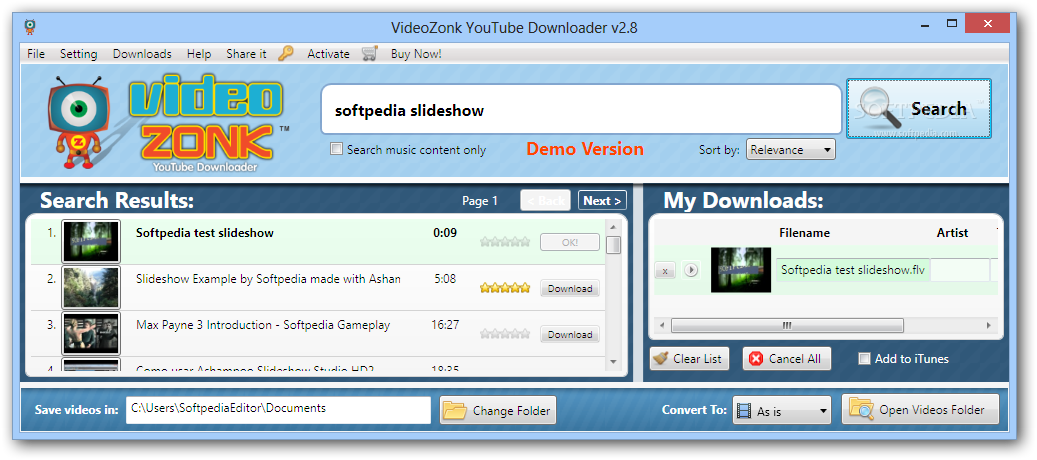
Task: Click the 5:08 duration text
Action: coord(445,279)
